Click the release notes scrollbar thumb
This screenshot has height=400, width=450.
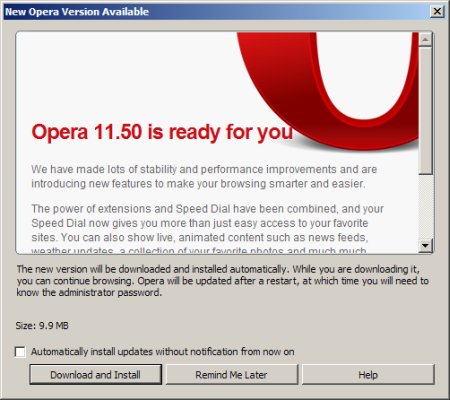[425, 110]
